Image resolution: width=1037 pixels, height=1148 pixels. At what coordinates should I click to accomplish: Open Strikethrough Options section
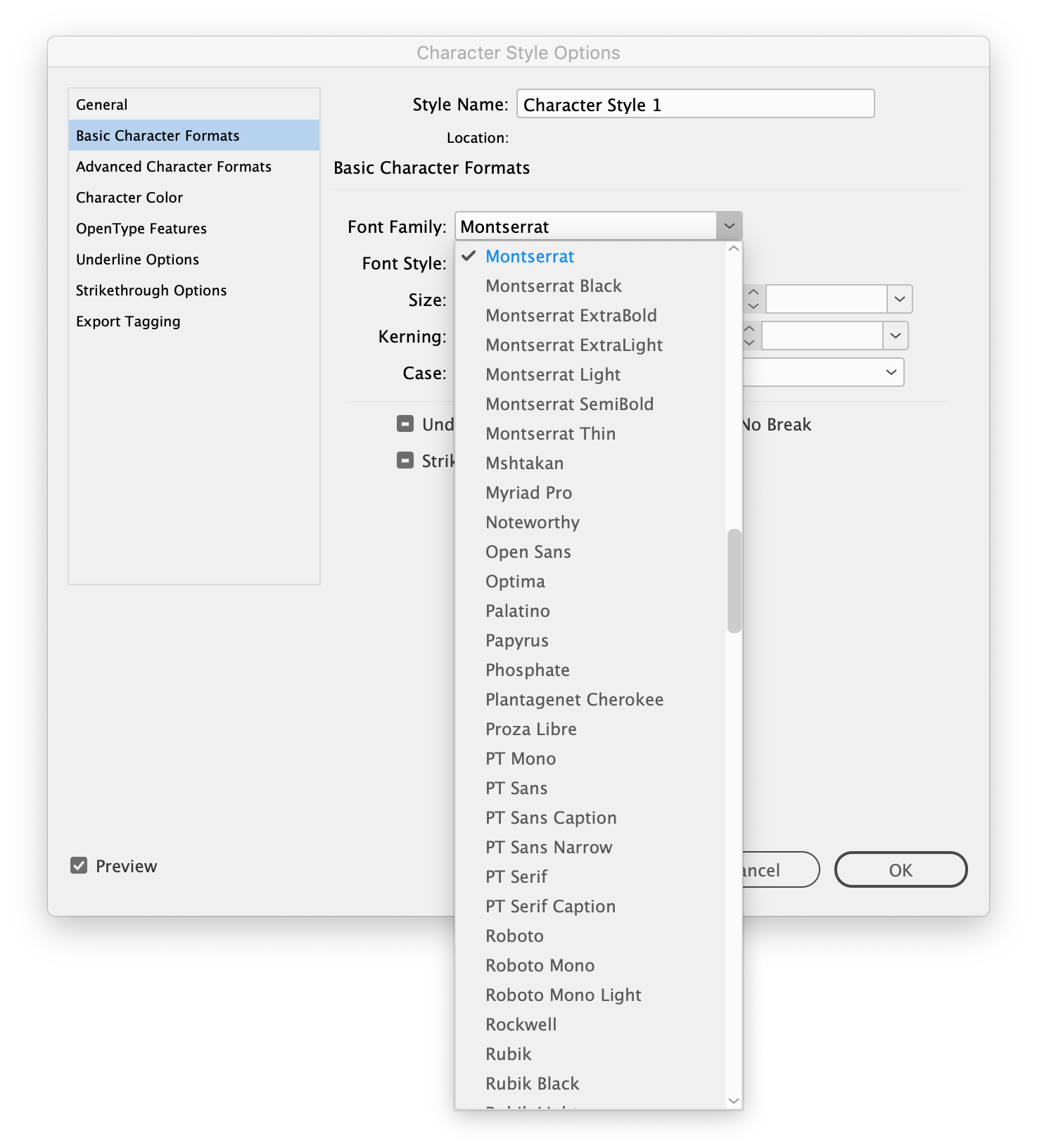[x=193, y=291]
